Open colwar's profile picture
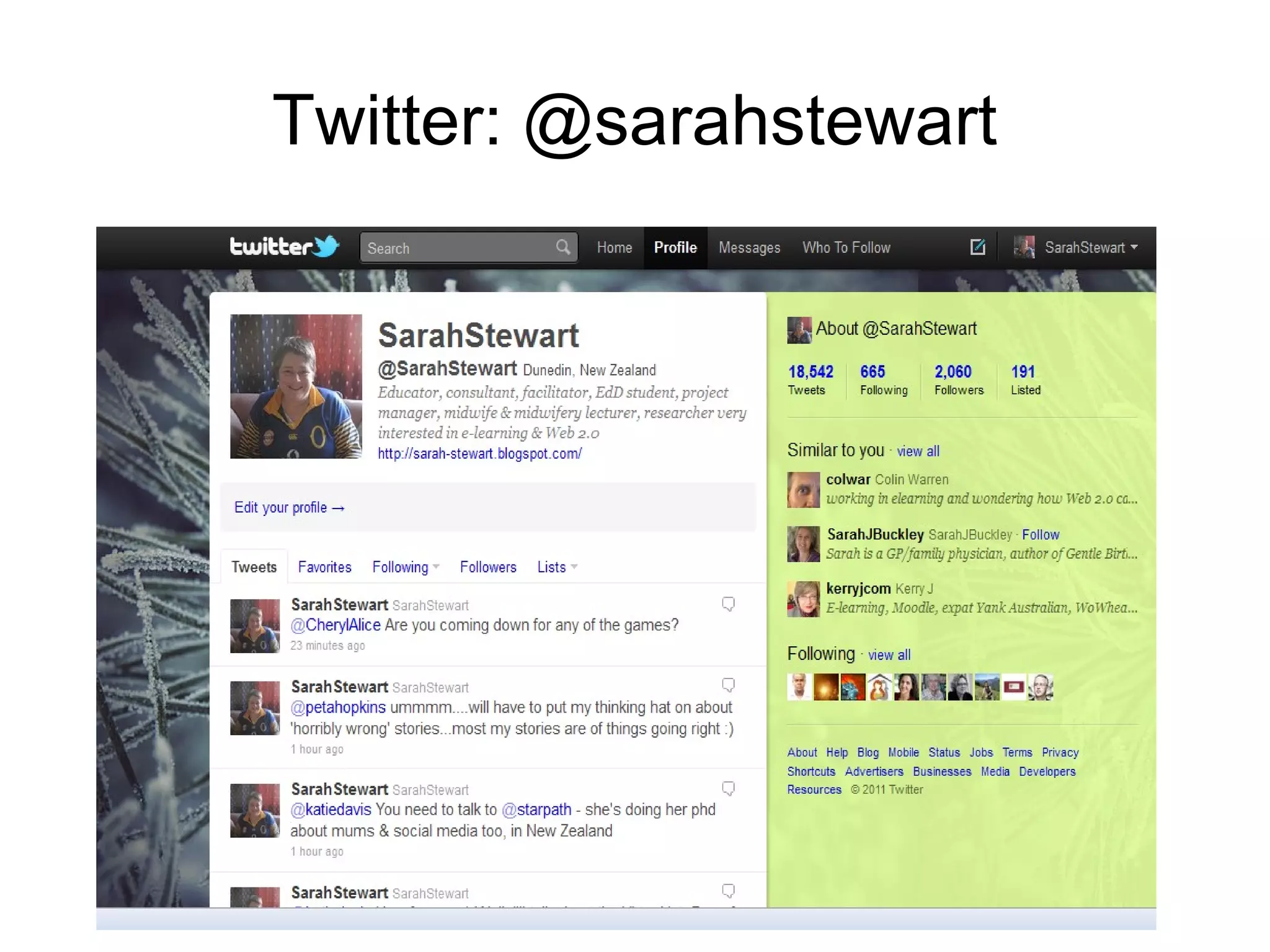Screen dimensions: 1270x952 pos(804,490)
